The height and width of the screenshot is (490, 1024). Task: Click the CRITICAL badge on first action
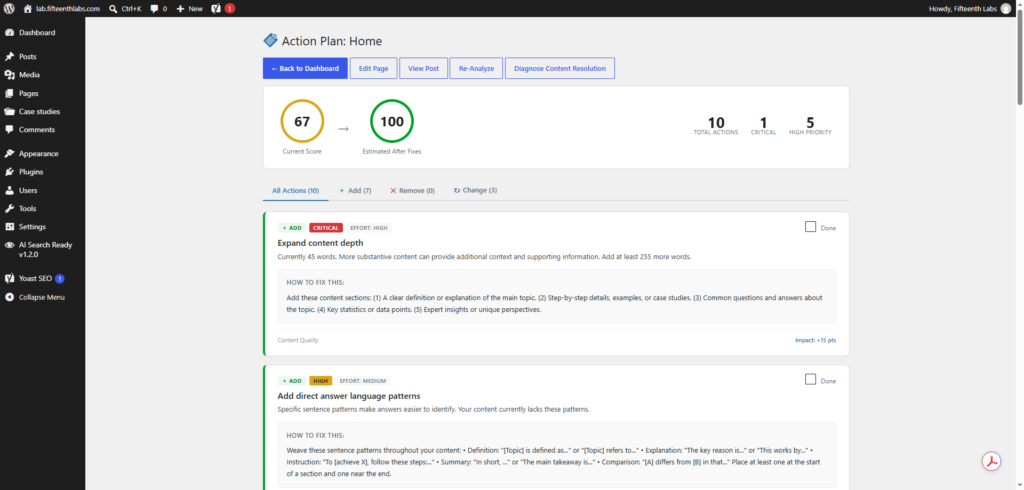pos(326,228)
